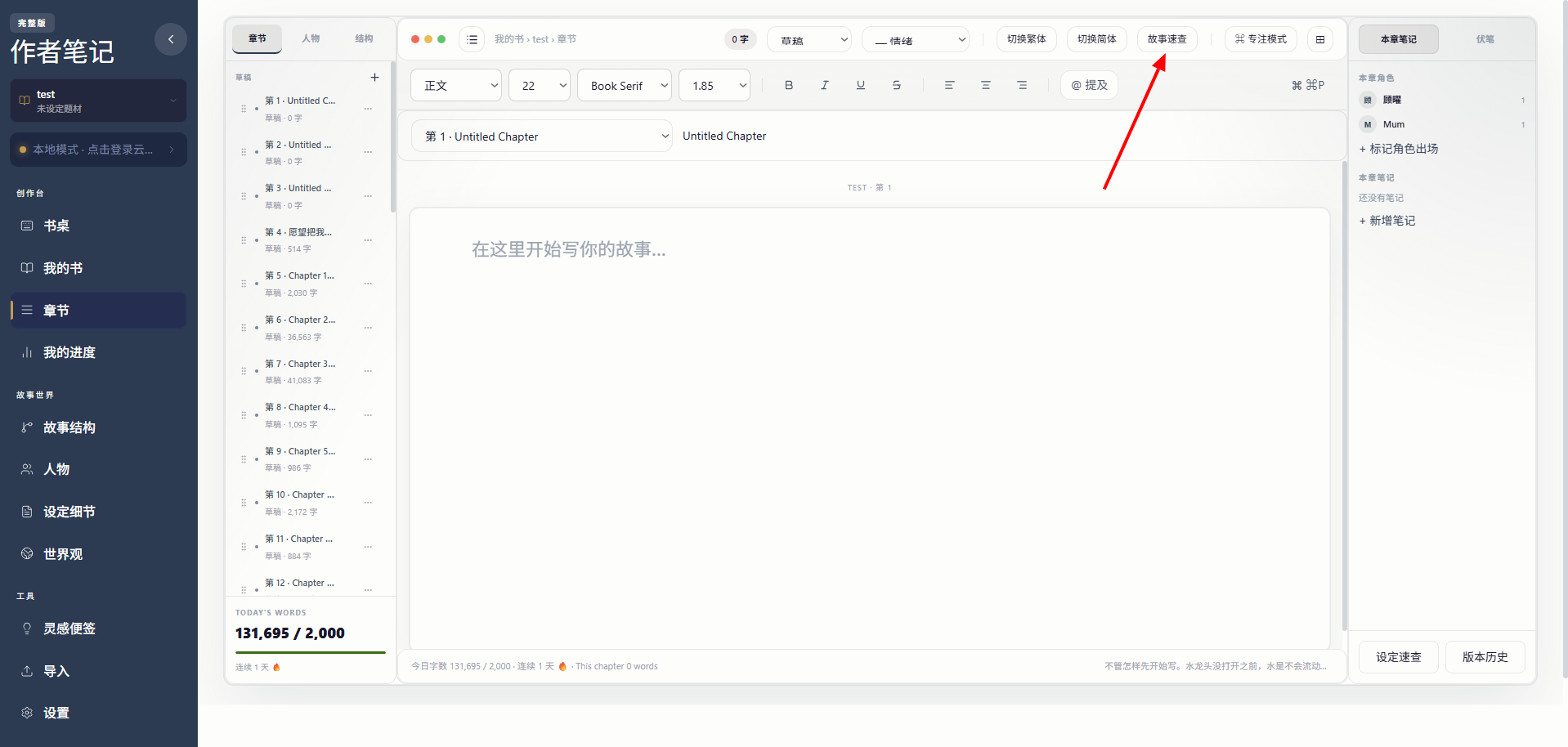Switch to the 伏笔 tab
Image resolution: width=1568 pixels, height=747 pixels.
tap(1485, 39)
